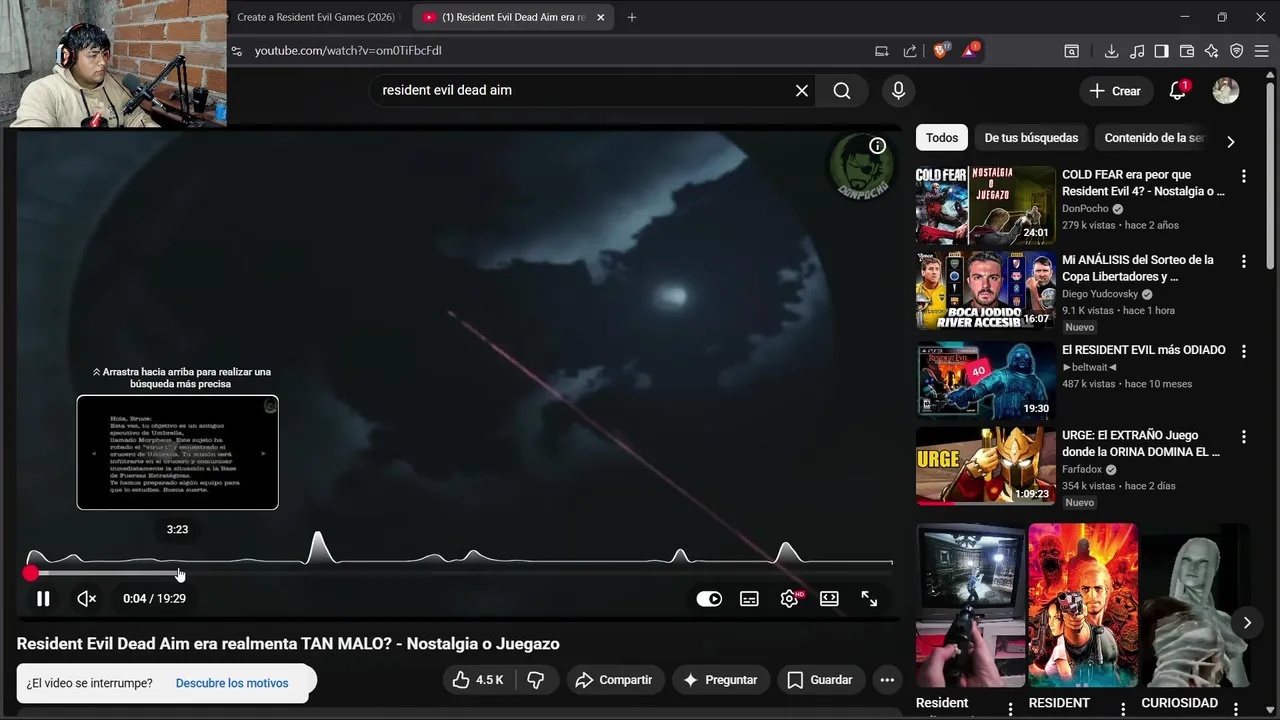The width and height of the screenshot is (1280, 720).
Task: Open El RESIDENT EVIL más ODIADO thumbnail
Action: click(985, 381)
